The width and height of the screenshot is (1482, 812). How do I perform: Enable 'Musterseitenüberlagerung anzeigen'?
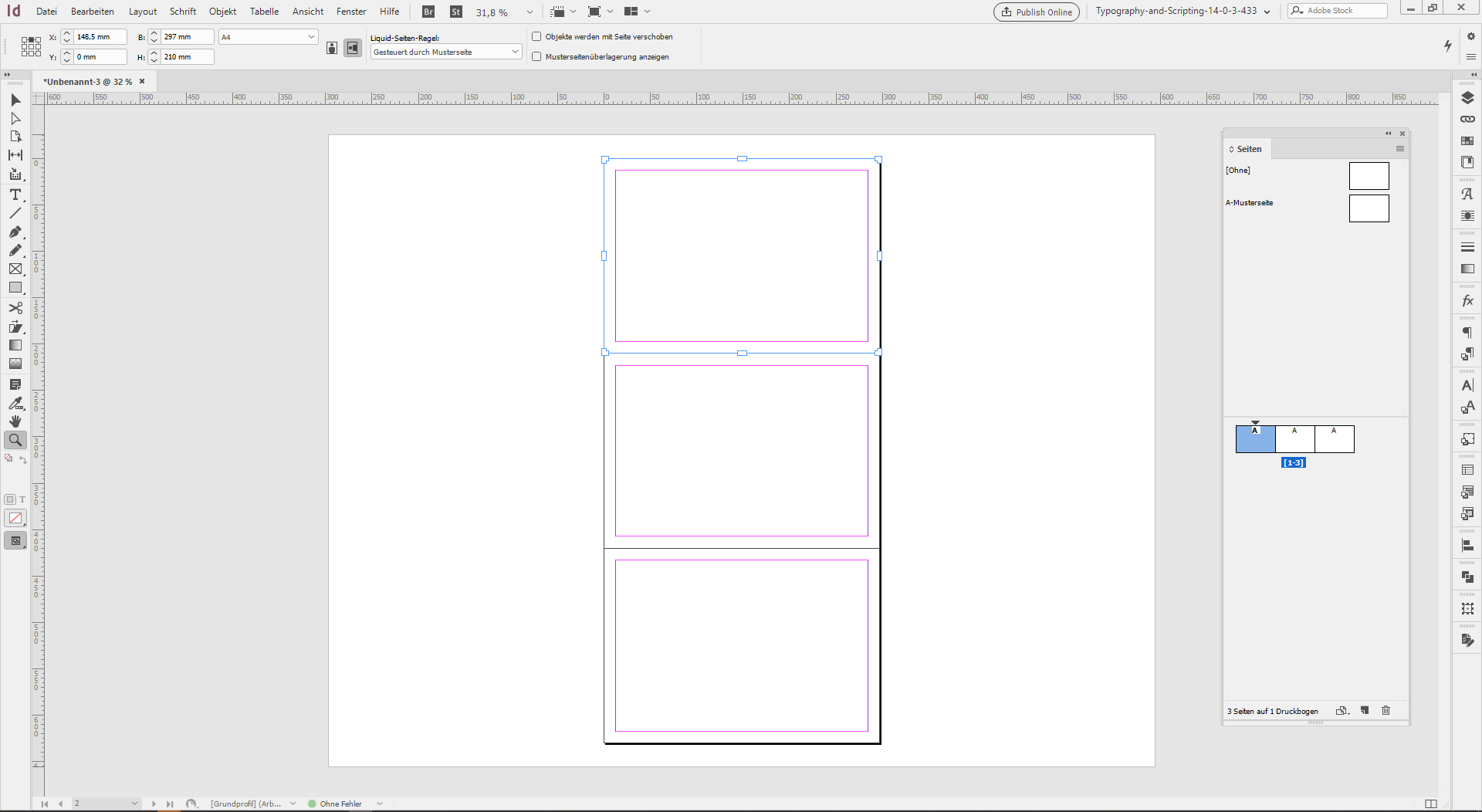[x=537, y=56]
